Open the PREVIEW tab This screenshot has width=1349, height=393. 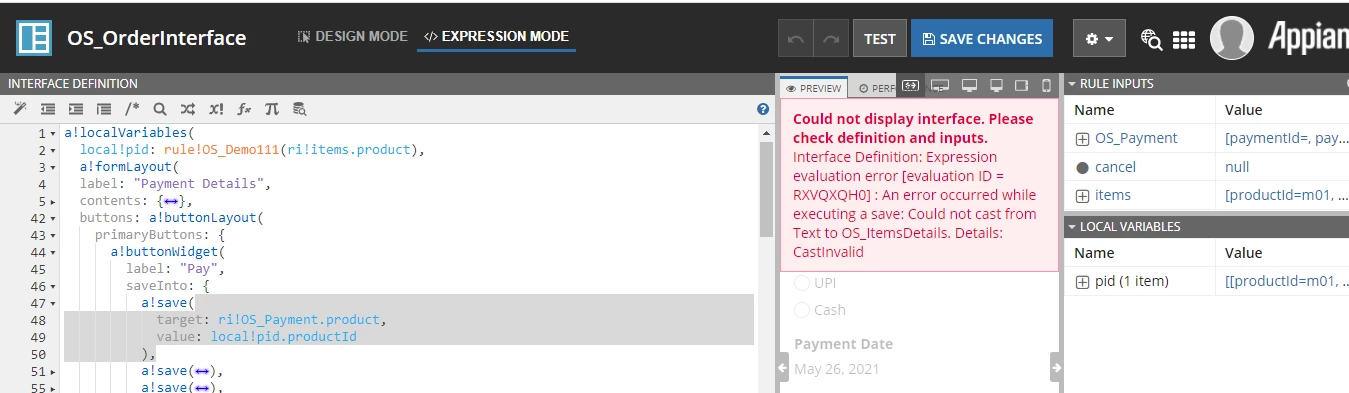(x=814, y=88)
